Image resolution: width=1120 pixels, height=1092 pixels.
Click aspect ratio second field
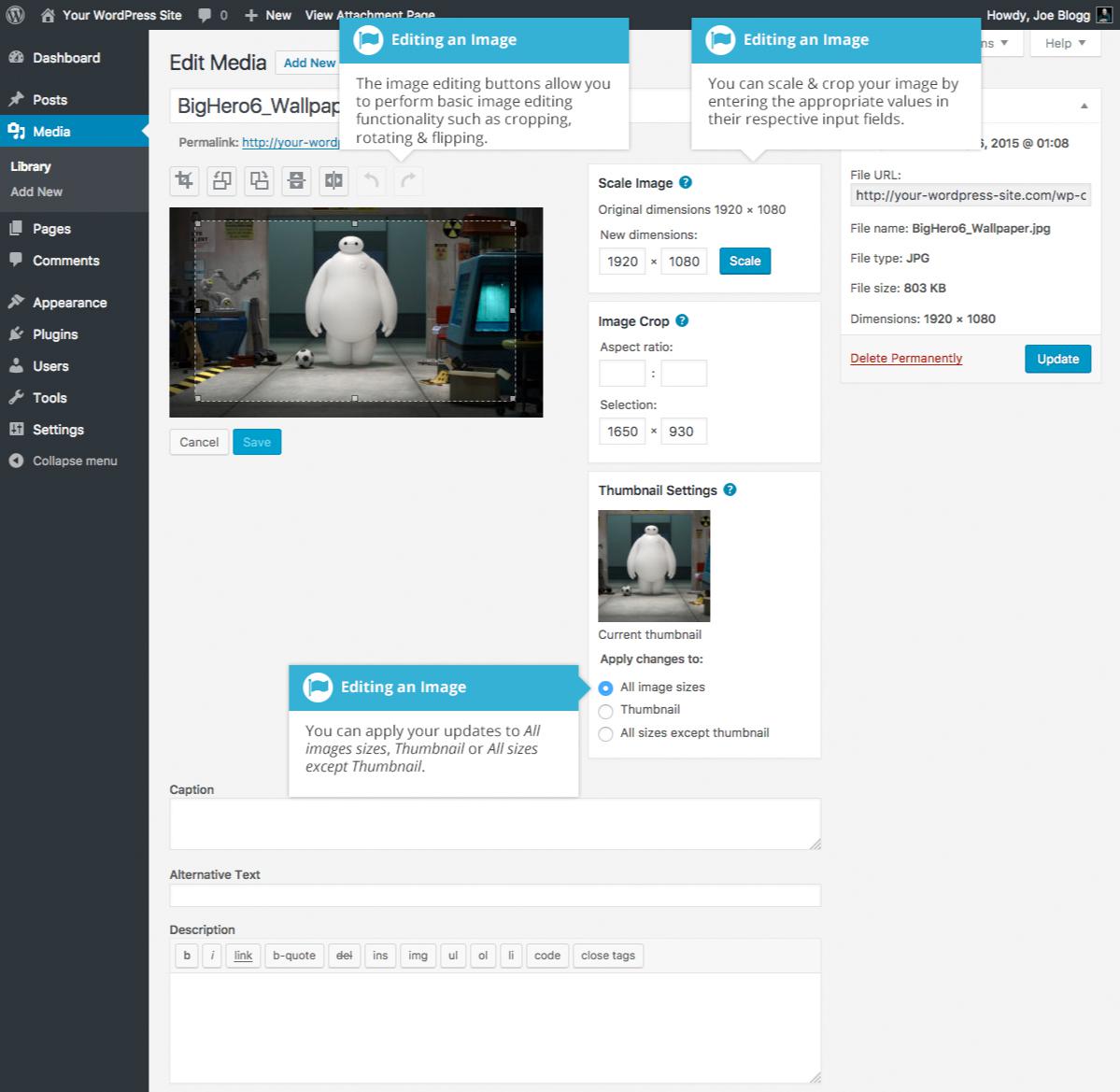684,374
